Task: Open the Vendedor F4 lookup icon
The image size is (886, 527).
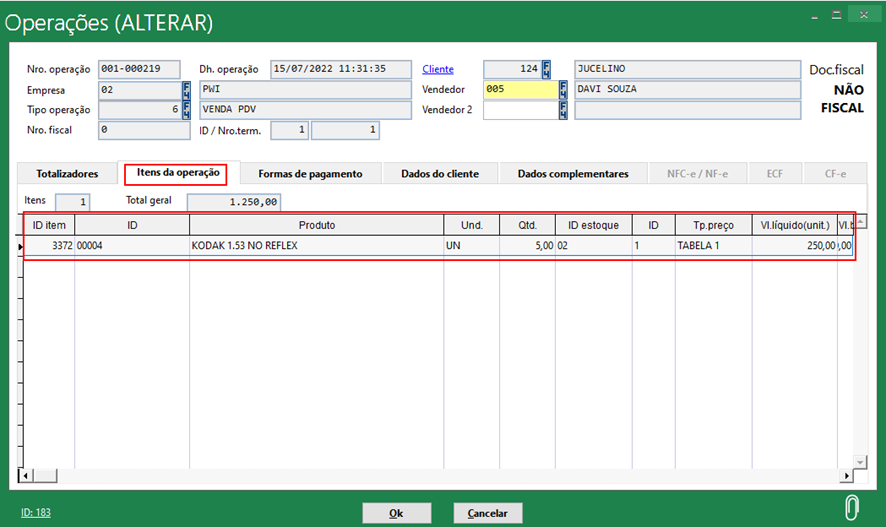Action: click(563, 90)
